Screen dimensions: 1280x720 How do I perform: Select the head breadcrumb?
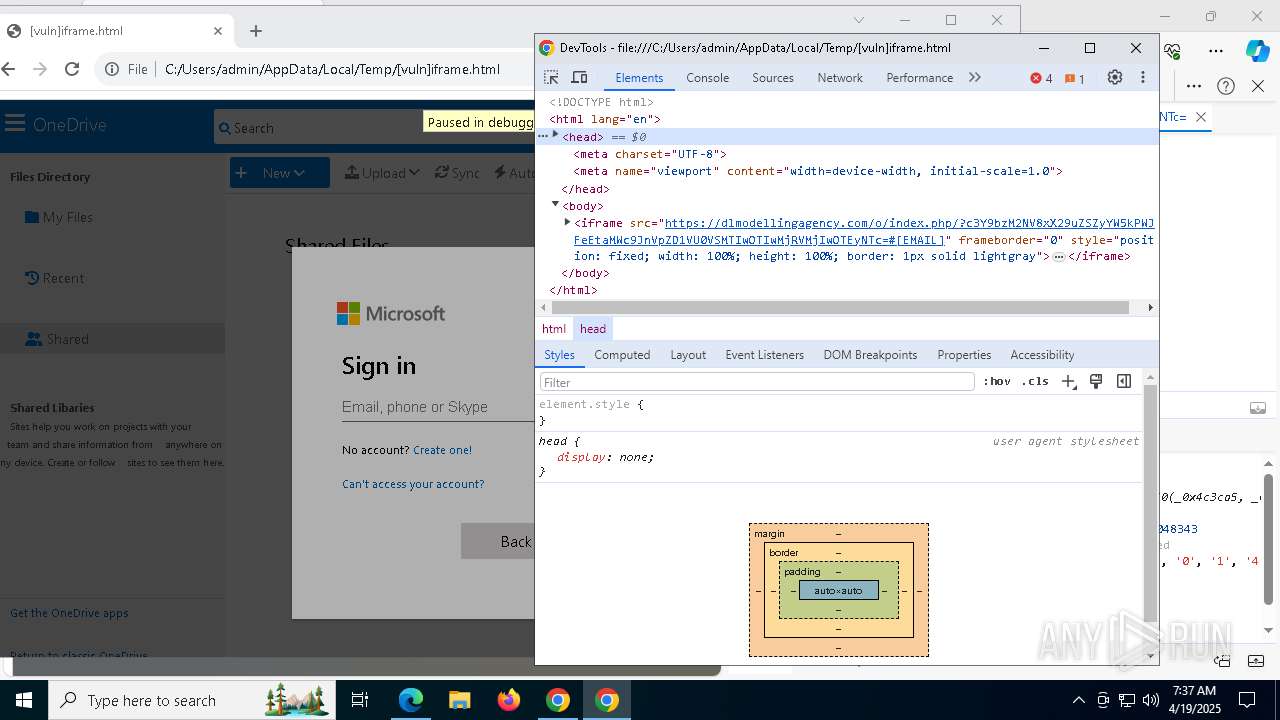coord(593,329)
